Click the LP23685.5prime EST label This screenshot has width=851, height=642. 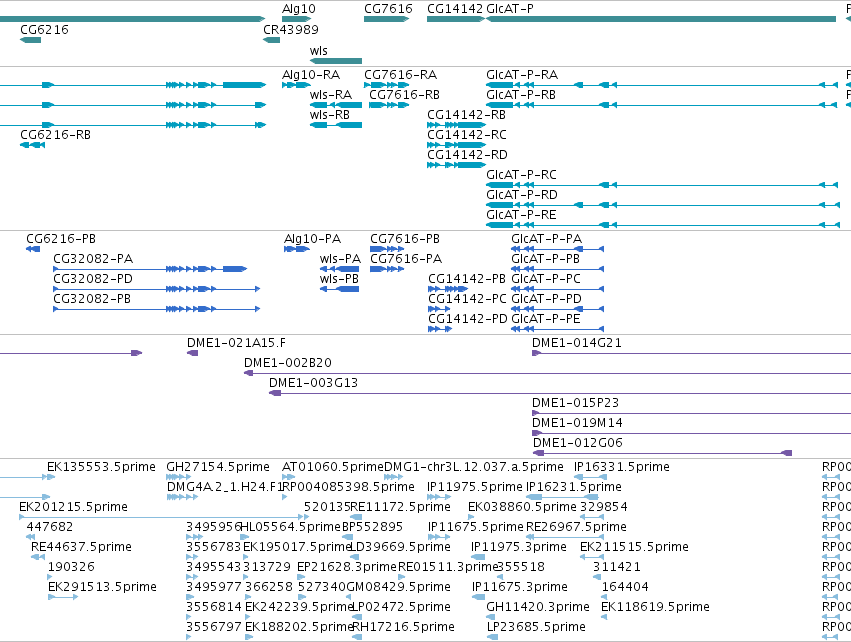[536, 627]
